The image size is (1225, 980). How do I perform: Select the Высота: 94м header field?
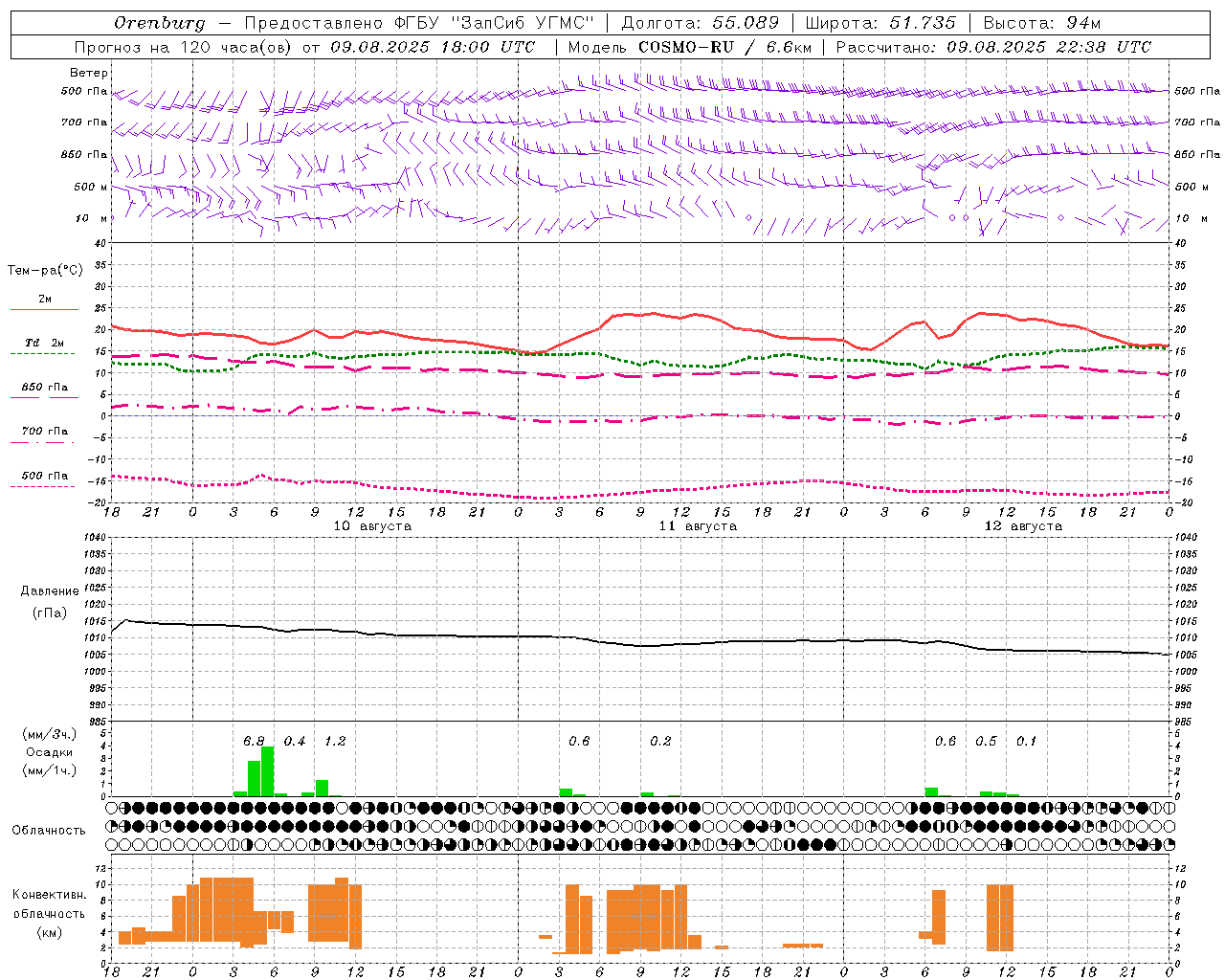(1042, 23)
